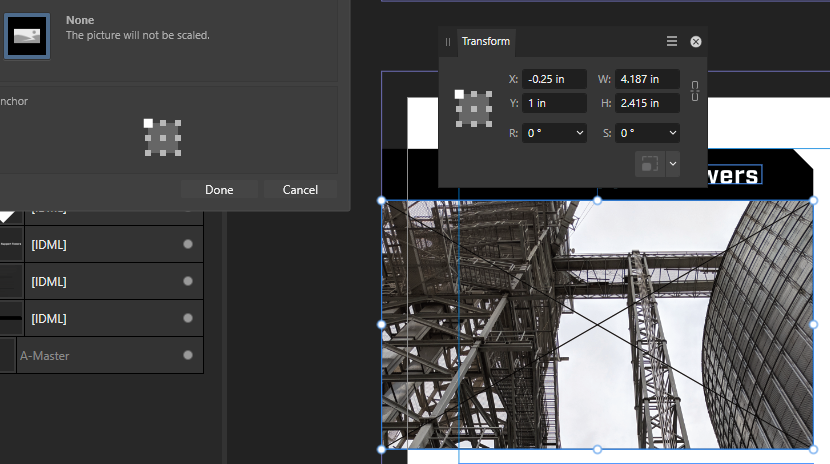Screen dimensions: 830x464
Task: Edit the X position field
Action: [x=554, y=79]
